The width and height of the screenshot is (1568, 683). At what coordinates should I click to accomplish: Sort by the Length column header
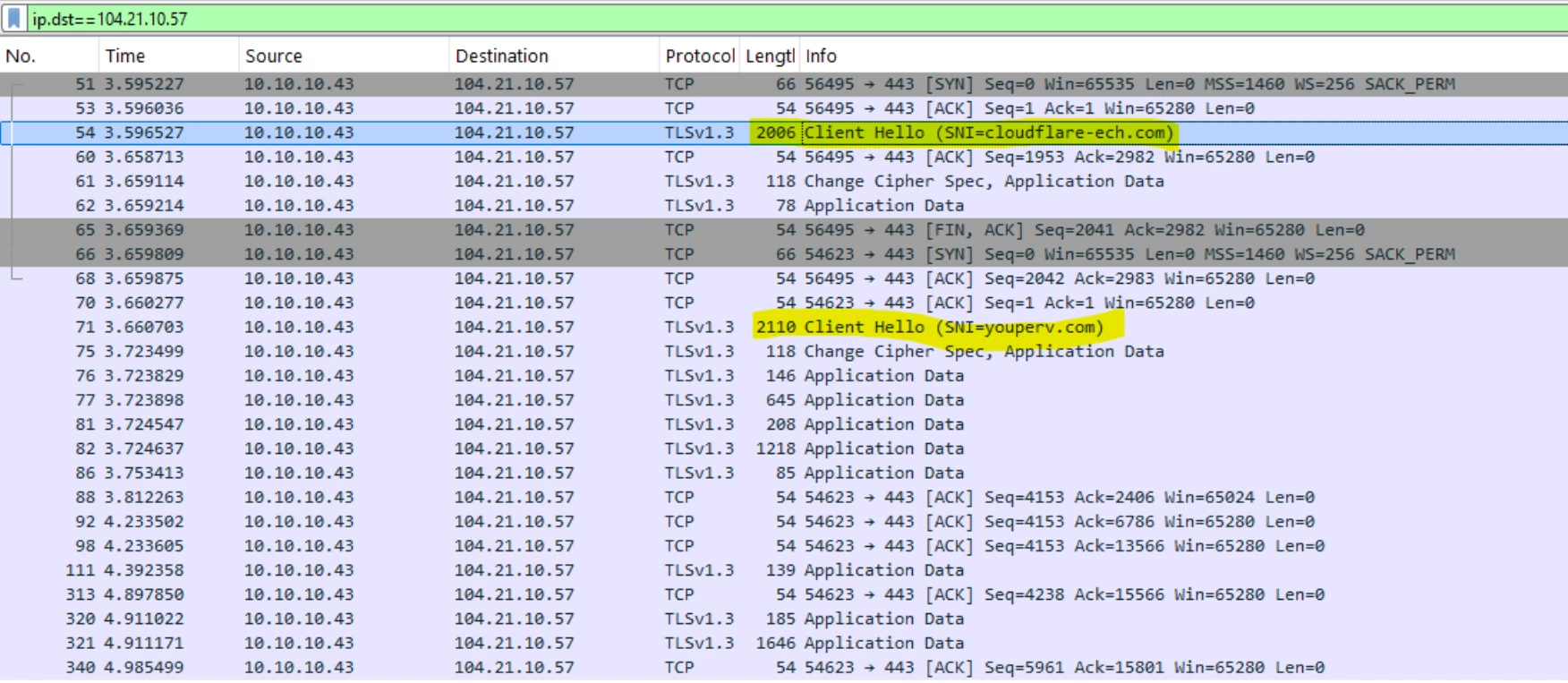click(770, 55)
